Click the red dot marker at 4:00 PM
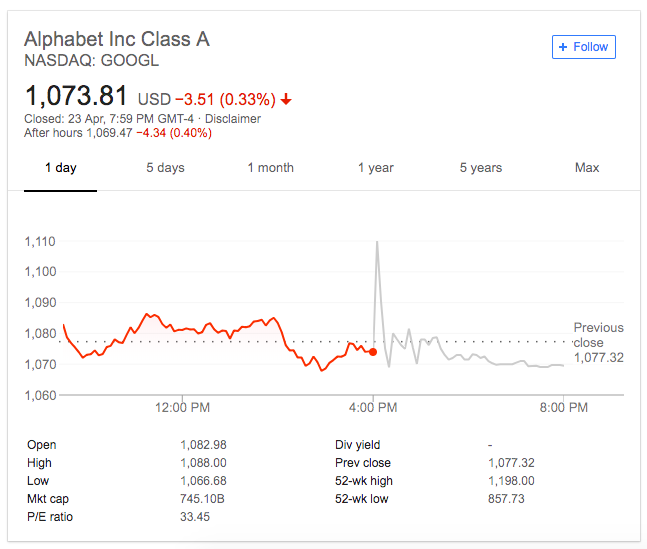Viewport: 647px width, 549px height. pyautogui.click(x=373, y=352)
